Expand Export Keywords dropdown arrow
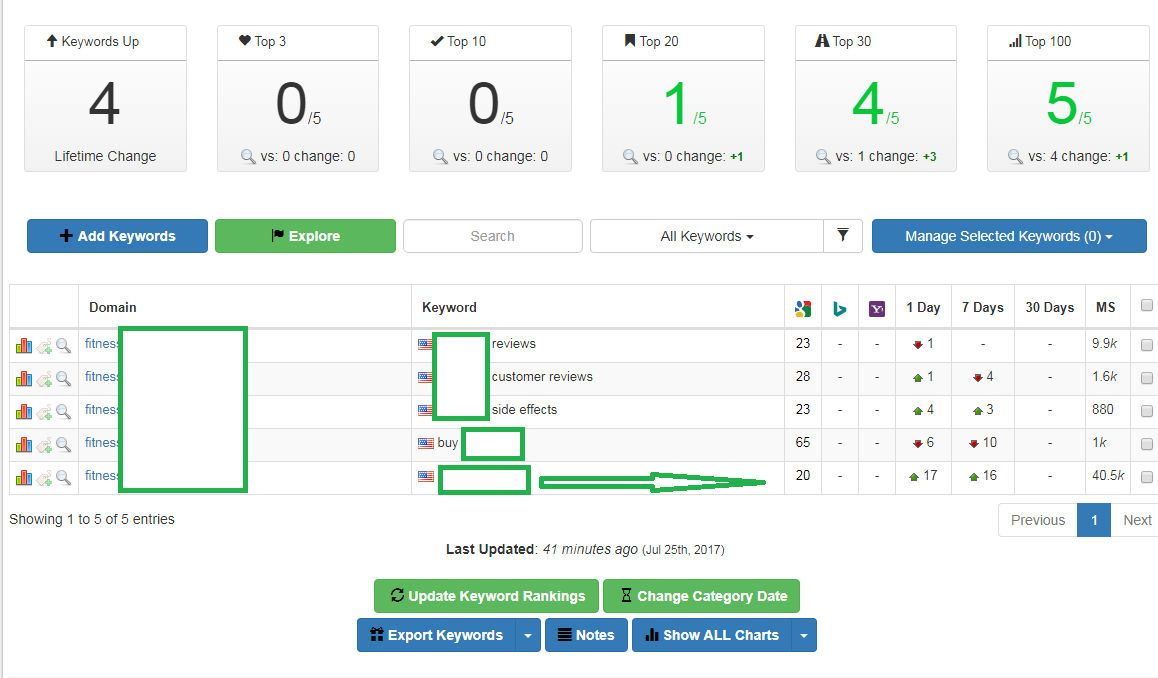 527,635
